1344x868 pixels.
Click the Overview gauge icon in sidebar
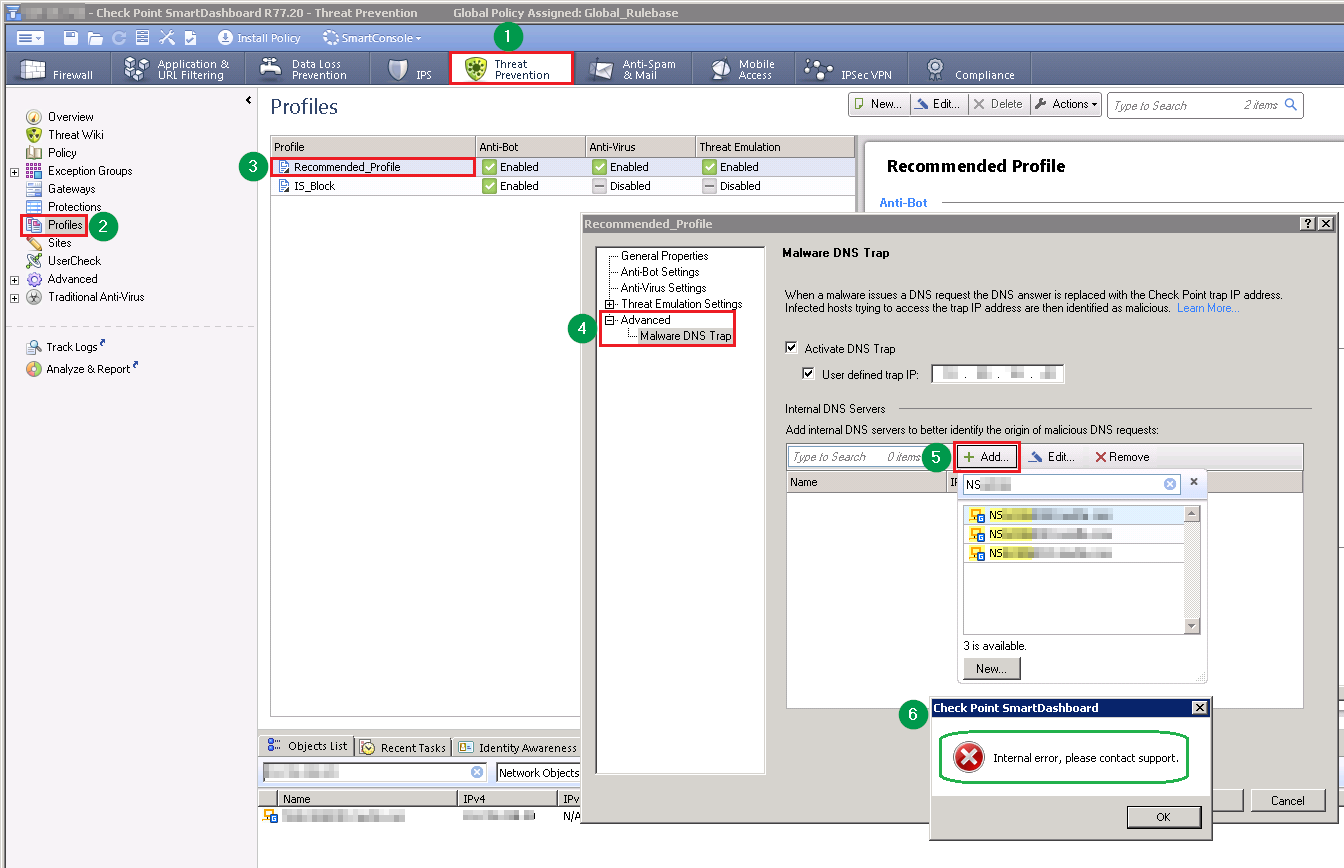(34, 117)
